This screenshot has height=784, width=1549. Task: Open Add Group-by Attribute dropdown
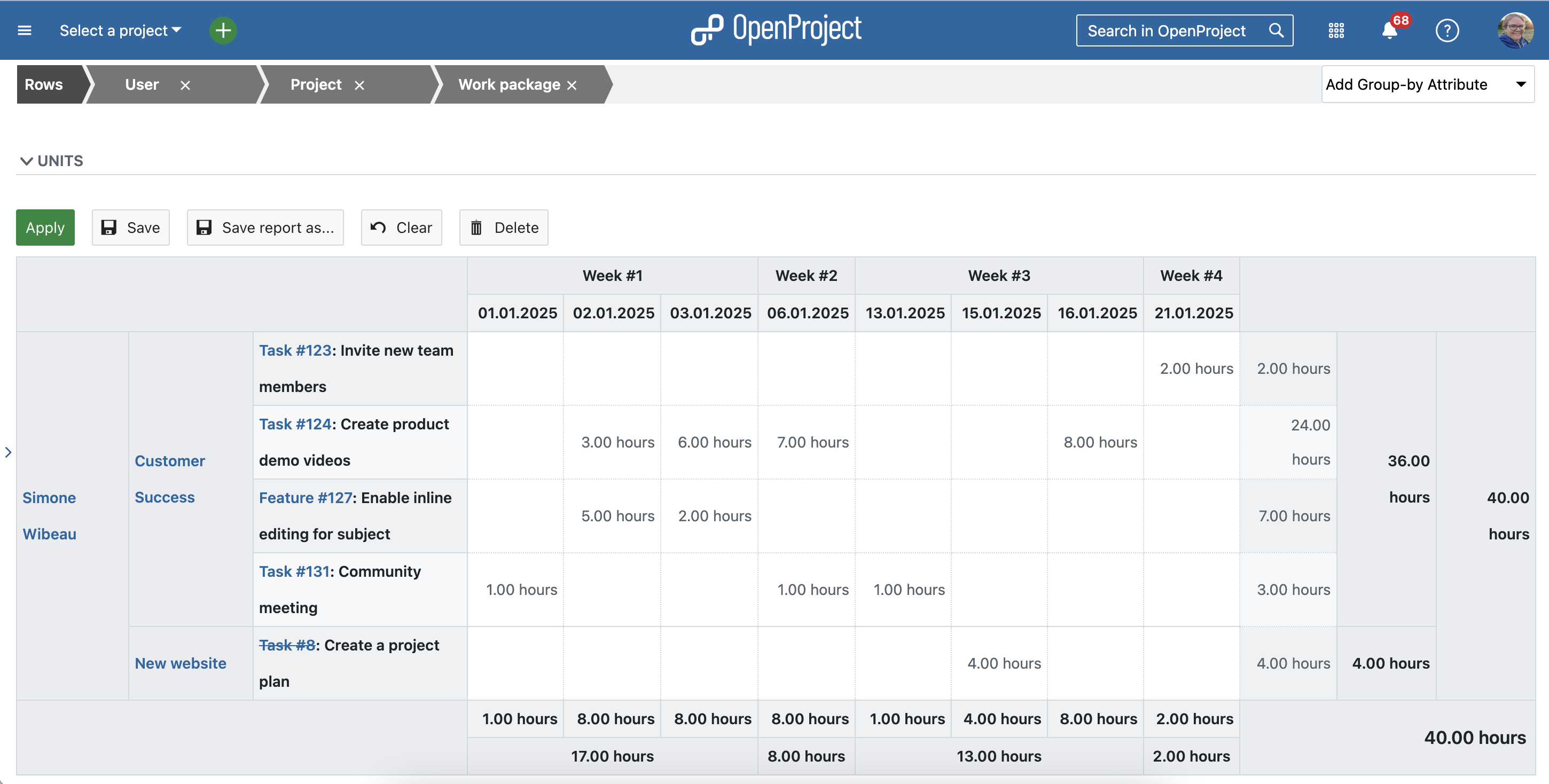(x=1427, y=84)
